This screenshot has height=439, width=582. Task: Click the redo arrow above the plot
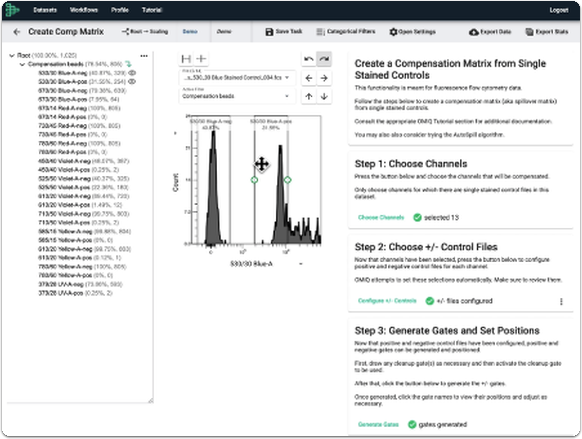tap(324, 59)
